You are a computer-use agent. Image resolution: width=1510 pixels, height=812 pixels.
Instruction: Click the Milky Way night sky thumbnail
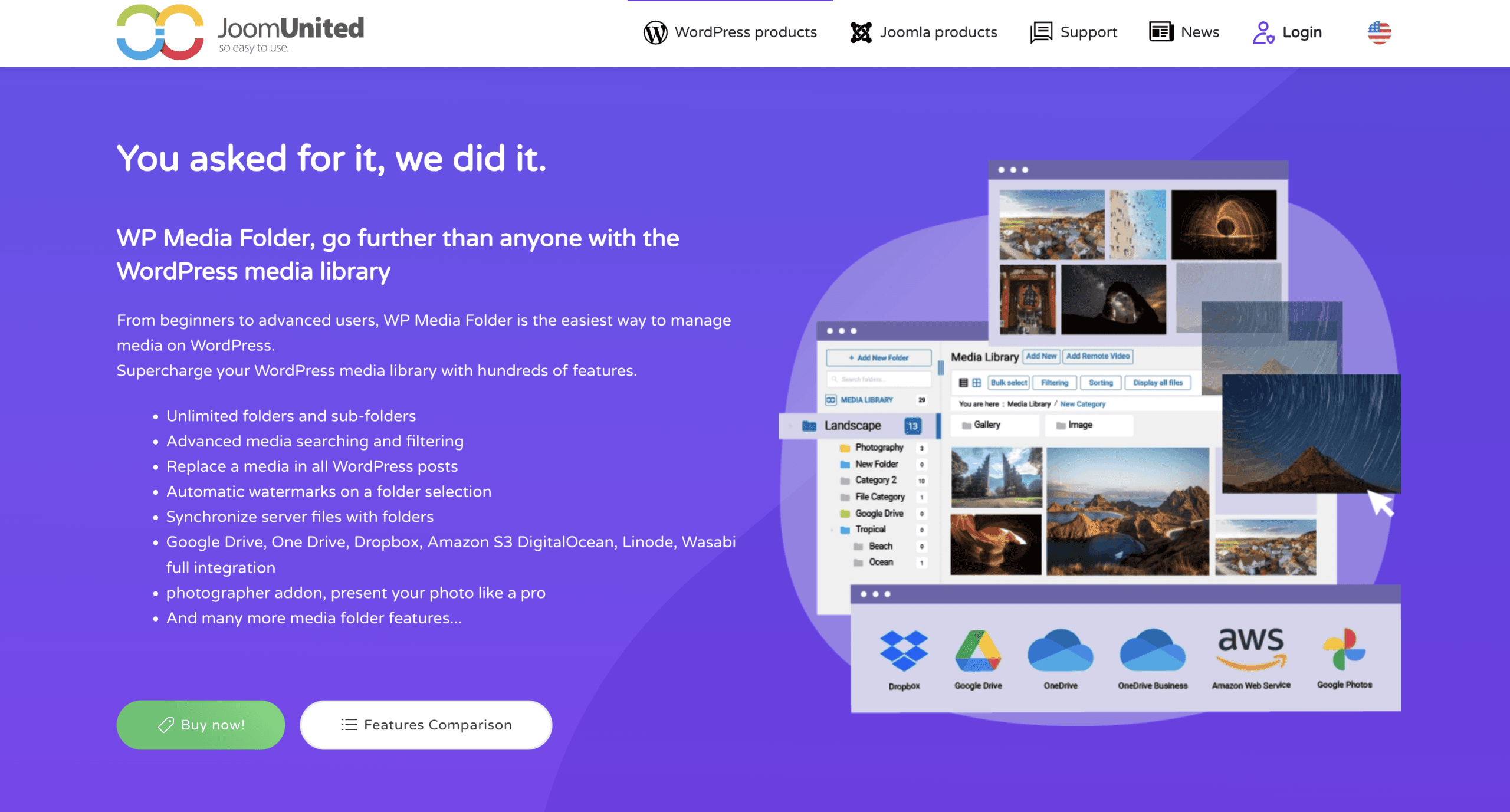[1113, 300]
